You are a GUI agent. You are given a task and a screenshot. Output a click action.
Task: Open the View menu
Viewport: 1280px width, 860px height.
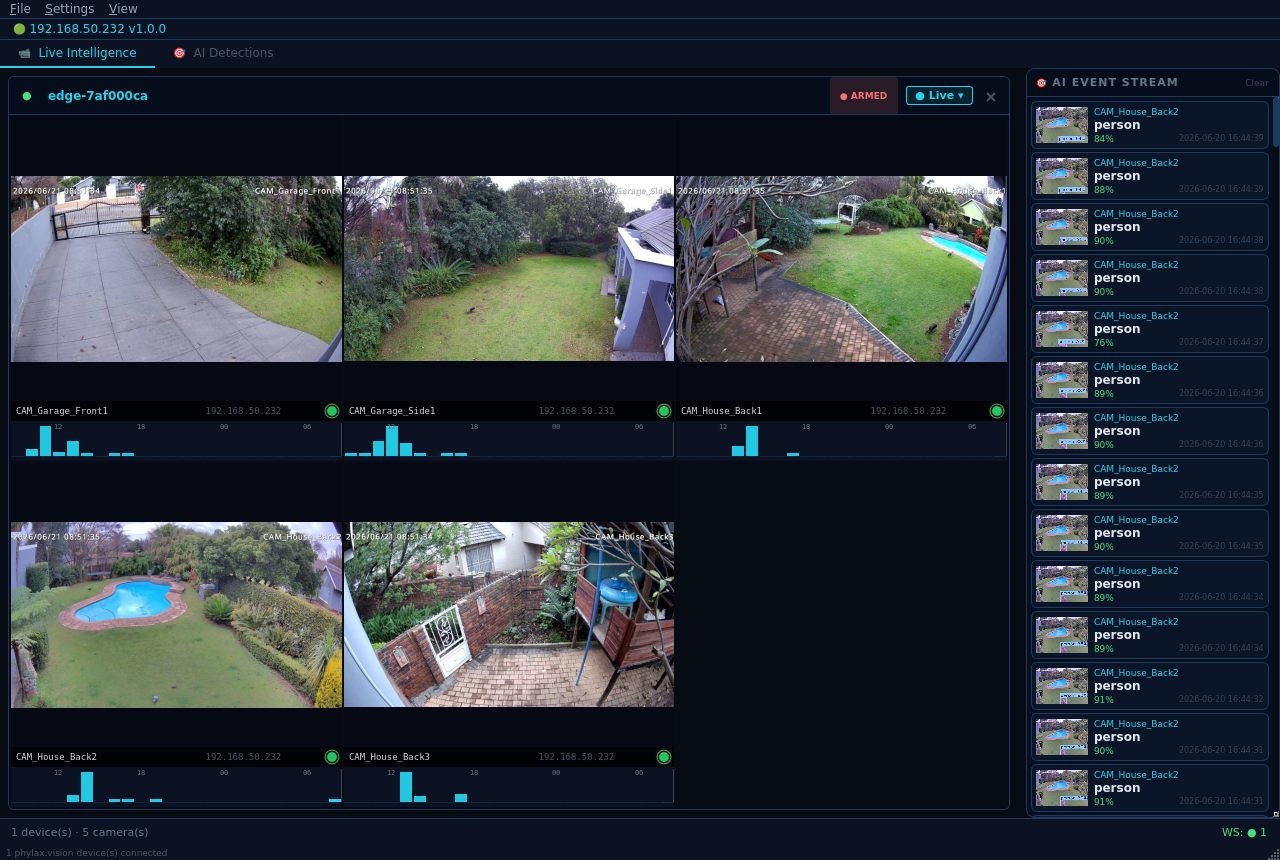click(x=123, y=9)
